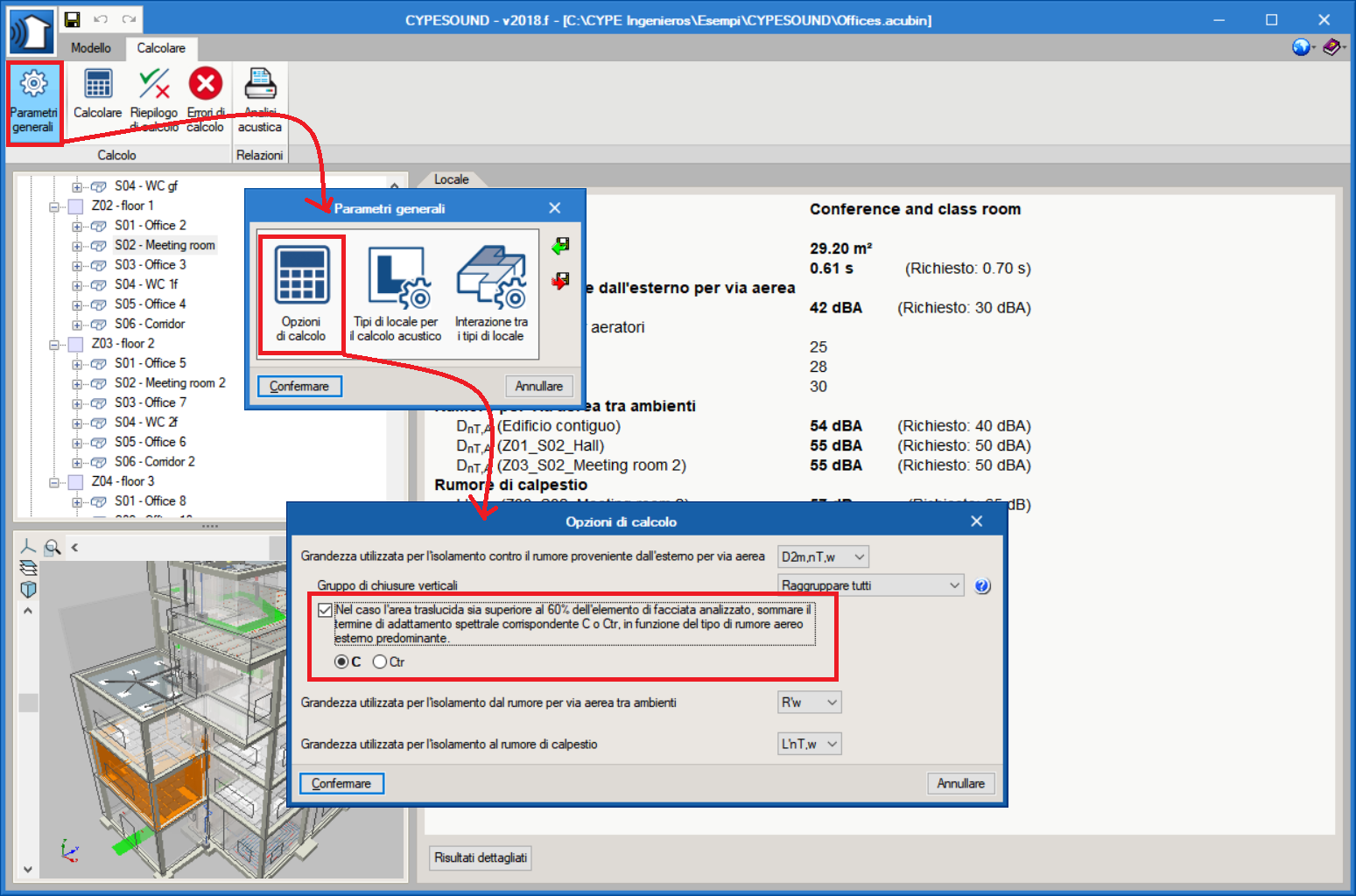Click zoom magnifier in 3D view
The width and height of the screenshot is (1356, 896).
(53, 547)
